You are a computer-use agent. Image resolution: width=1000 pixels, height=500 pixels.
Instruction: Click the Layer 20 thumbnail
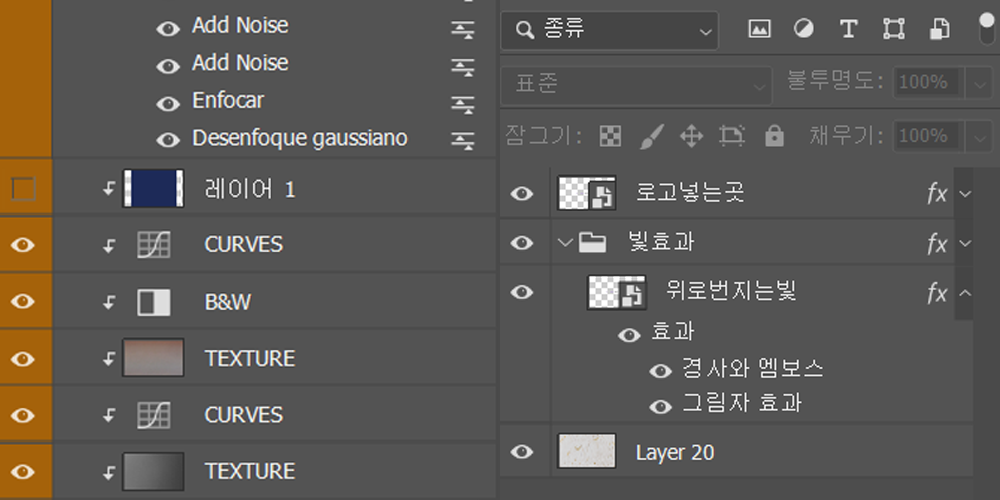(587, 452)
